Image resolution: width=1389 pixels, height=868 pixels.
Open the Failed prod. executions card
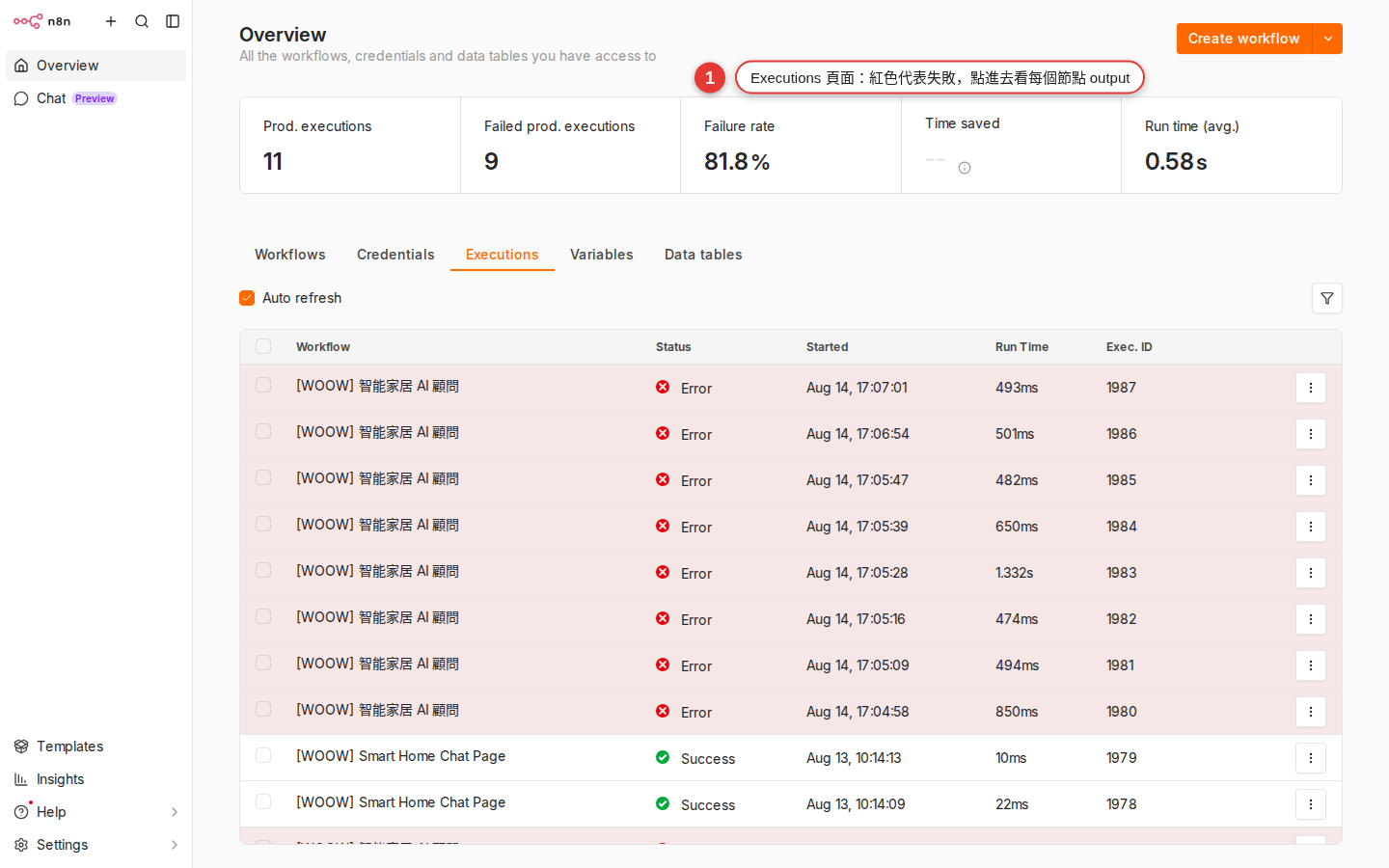click(571, 146)
